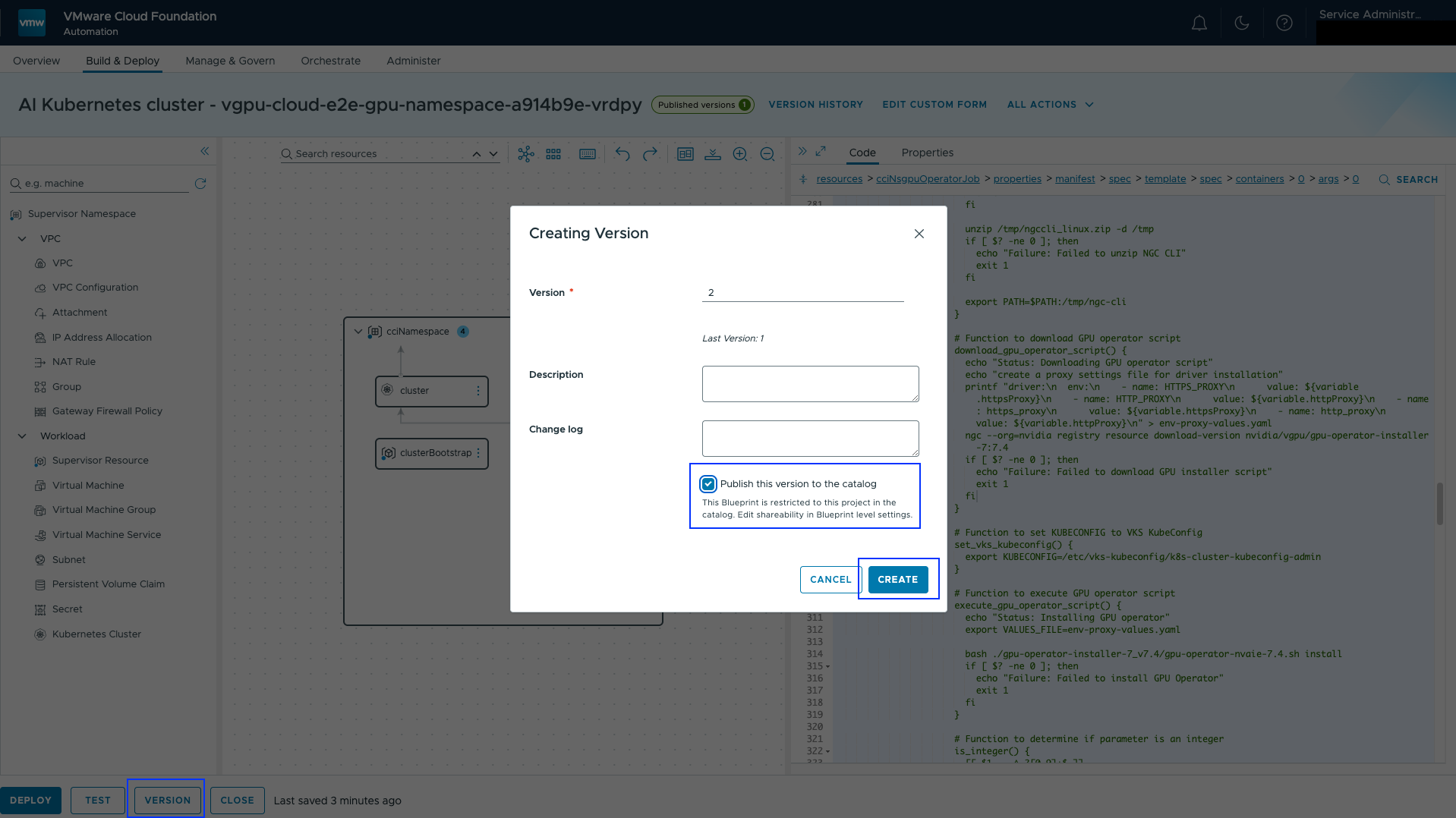Toggle Publish this version to the catalog
1456x818 pixels.
click(708, 484)
